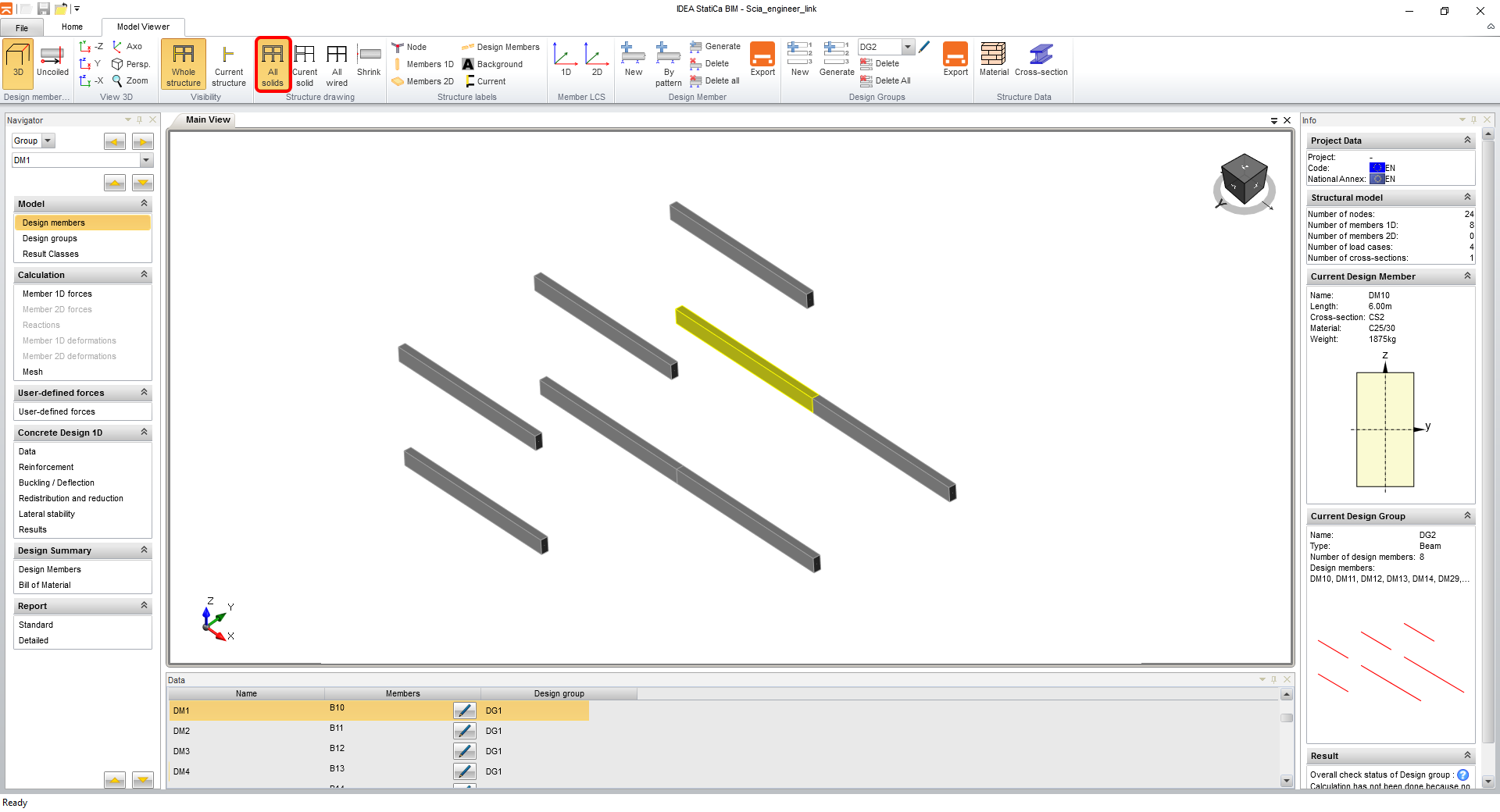Show Members 2D labels

[423, 81]
